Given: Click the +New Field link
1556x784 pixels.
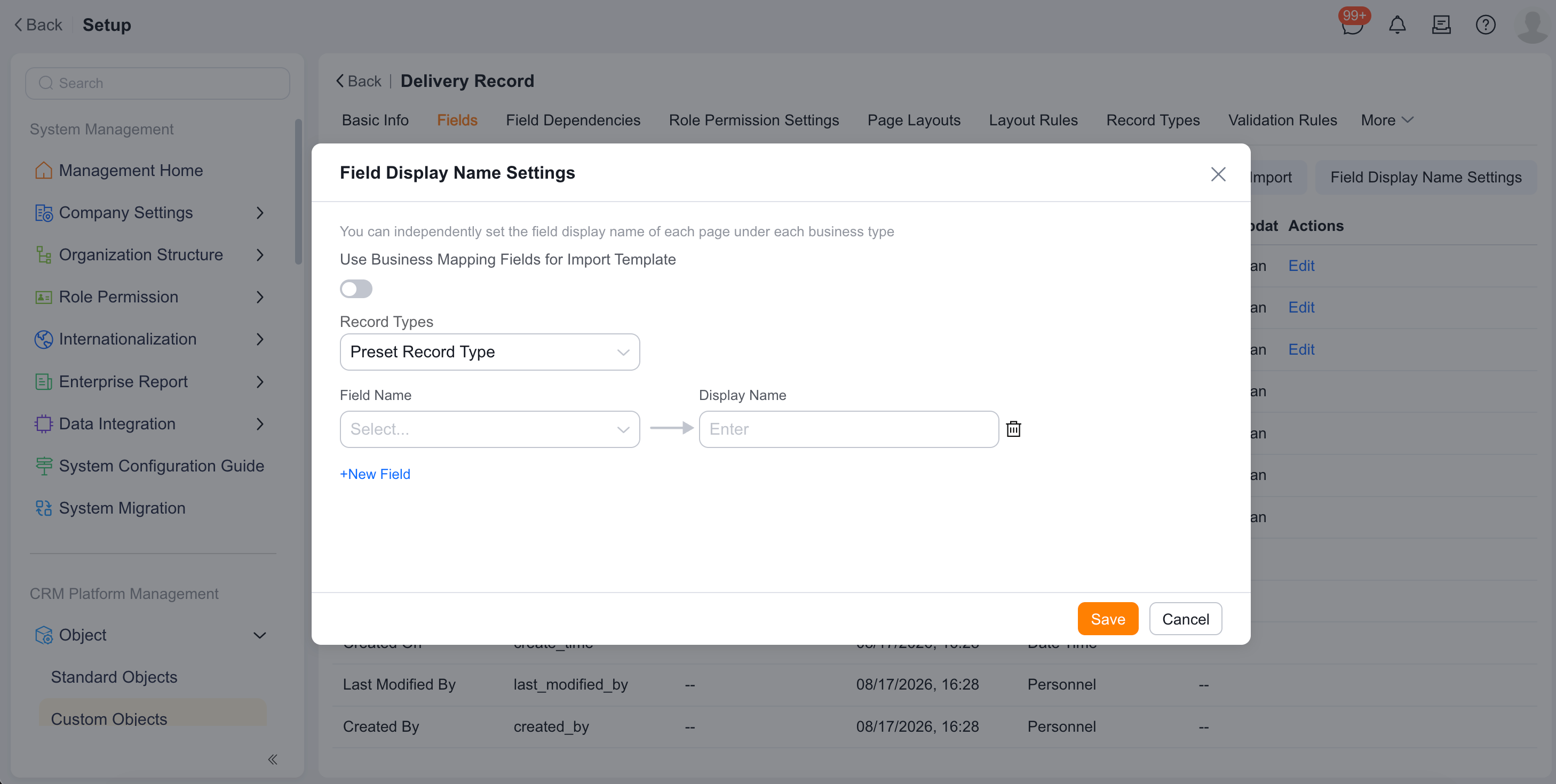Looking at the screenshot, I should coord(375,474).
